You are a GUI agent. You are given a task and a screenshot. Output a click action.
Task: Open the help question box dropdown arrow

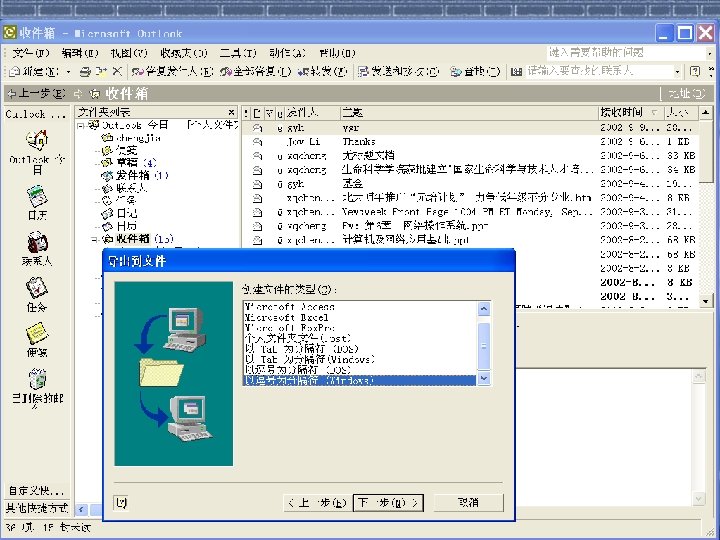tap(710, 53)
